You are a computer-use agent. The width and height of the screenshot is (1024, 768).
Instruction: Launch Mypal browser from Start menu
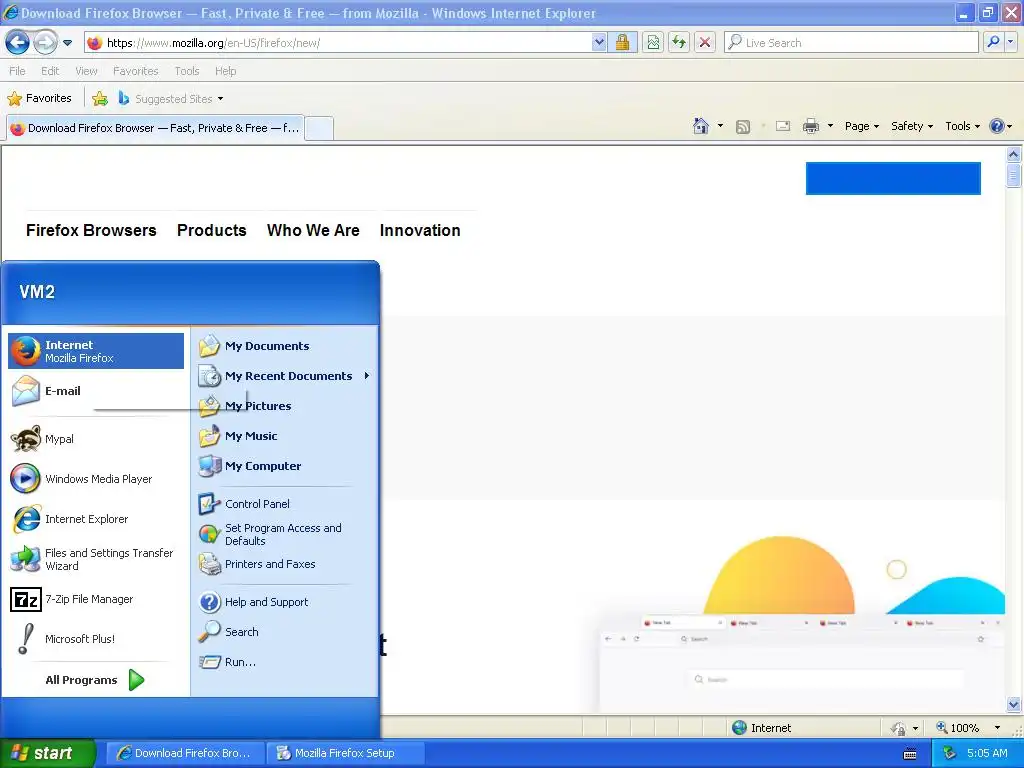click(96, 439)
